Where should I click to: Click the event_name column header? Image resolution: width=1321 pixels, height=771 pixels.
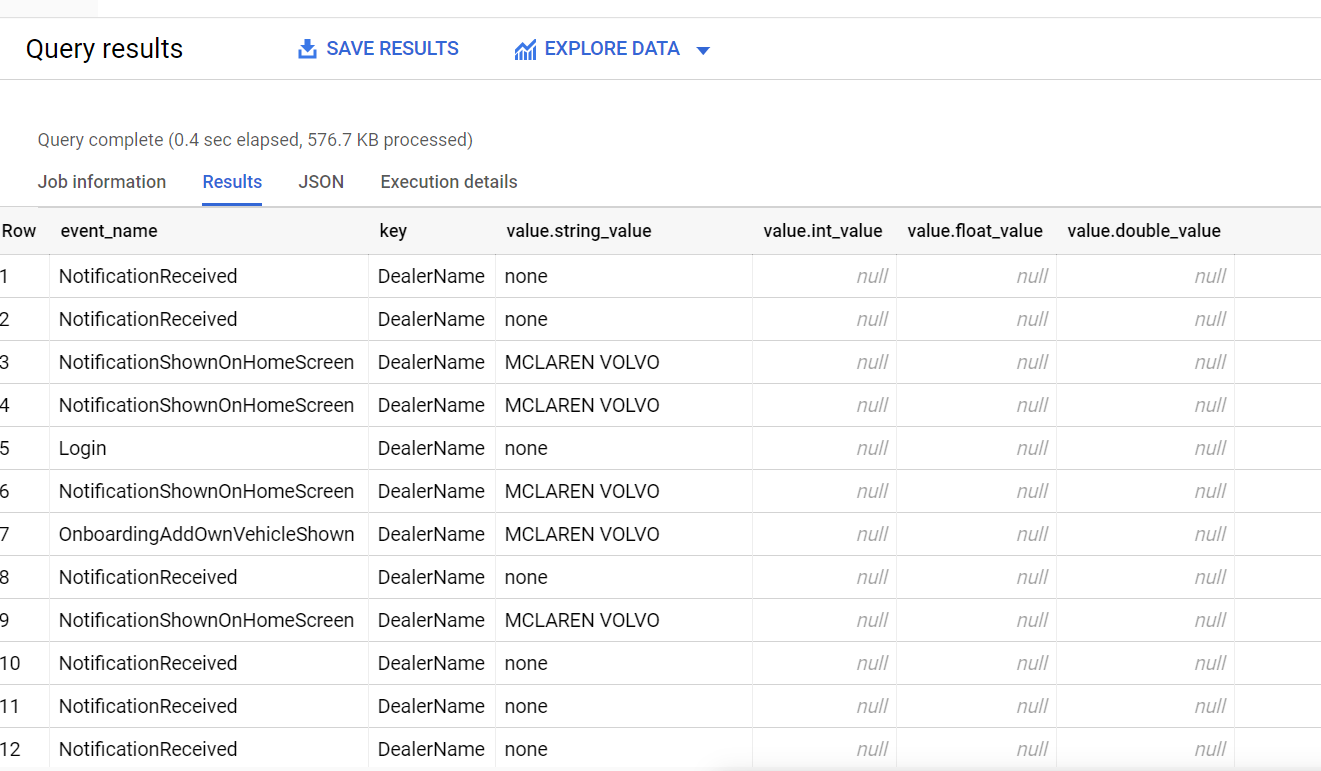tap(109, 231)
